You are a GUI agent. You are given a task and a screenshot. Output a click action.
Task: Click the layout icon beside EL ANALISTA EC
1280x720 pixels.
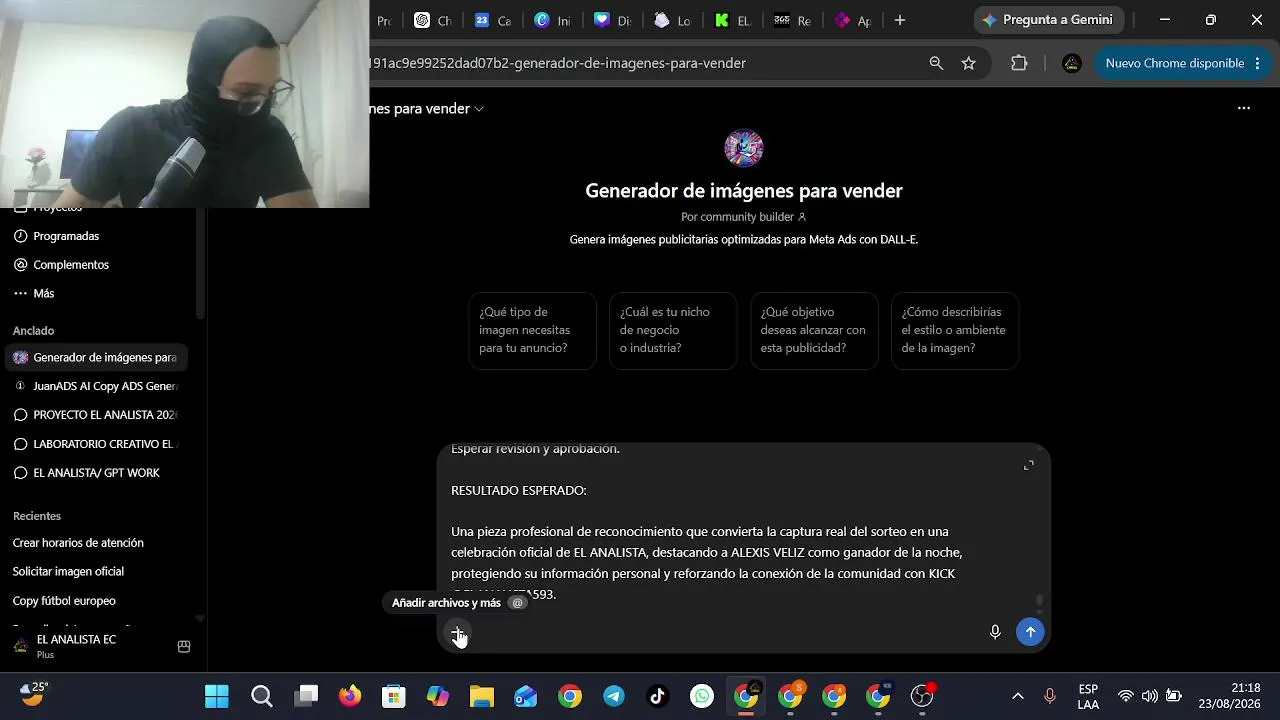(184, 646)
